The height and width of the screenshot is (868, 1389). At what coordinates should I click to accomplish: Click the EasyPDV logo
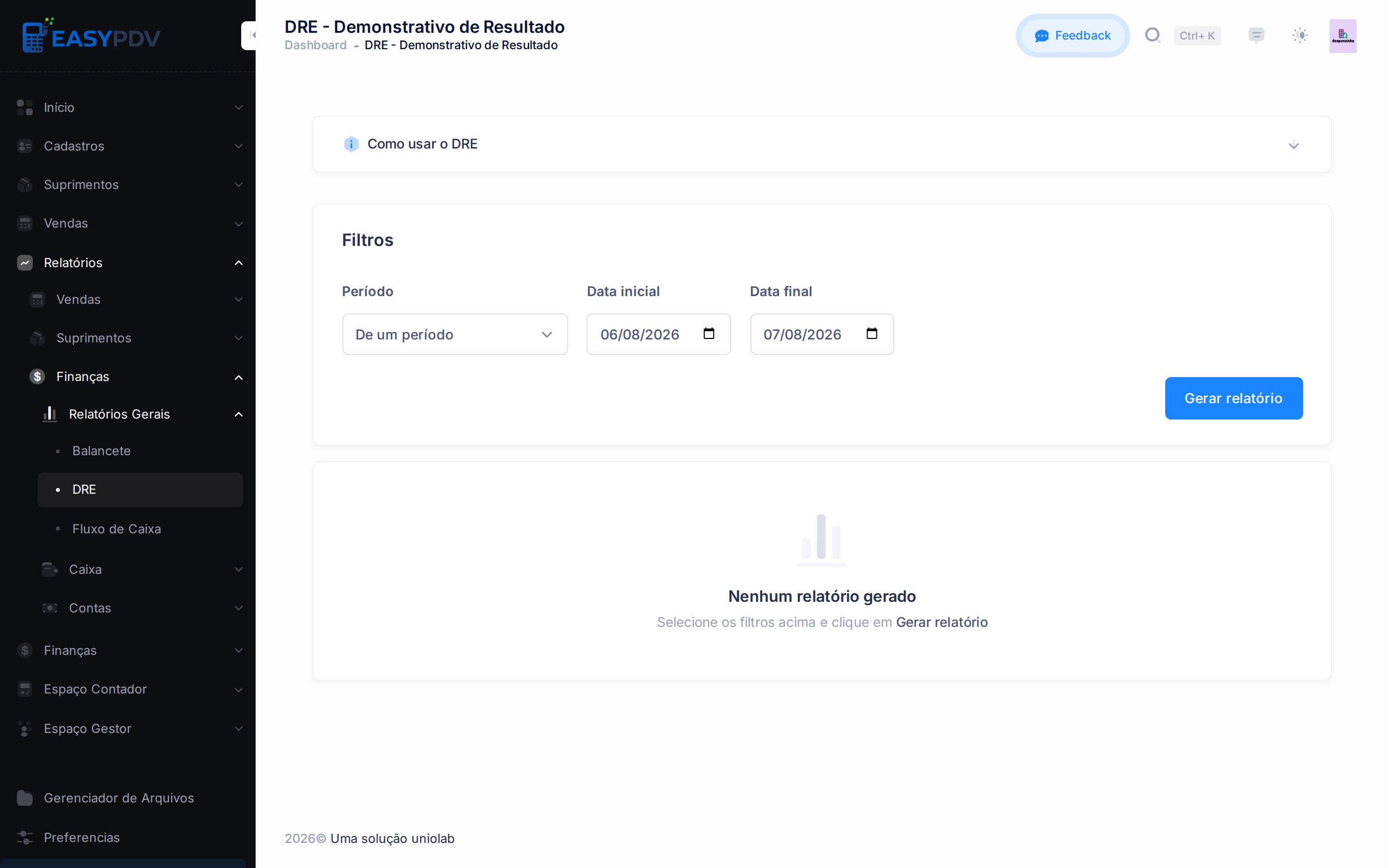click(91, 36)
